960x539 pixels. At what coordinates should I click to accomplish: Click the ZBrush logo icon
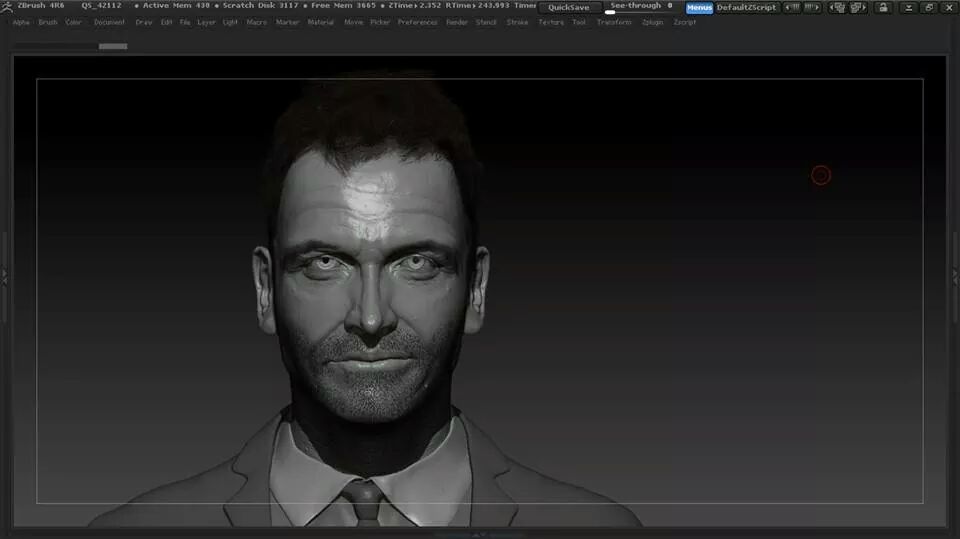[7, 6]
